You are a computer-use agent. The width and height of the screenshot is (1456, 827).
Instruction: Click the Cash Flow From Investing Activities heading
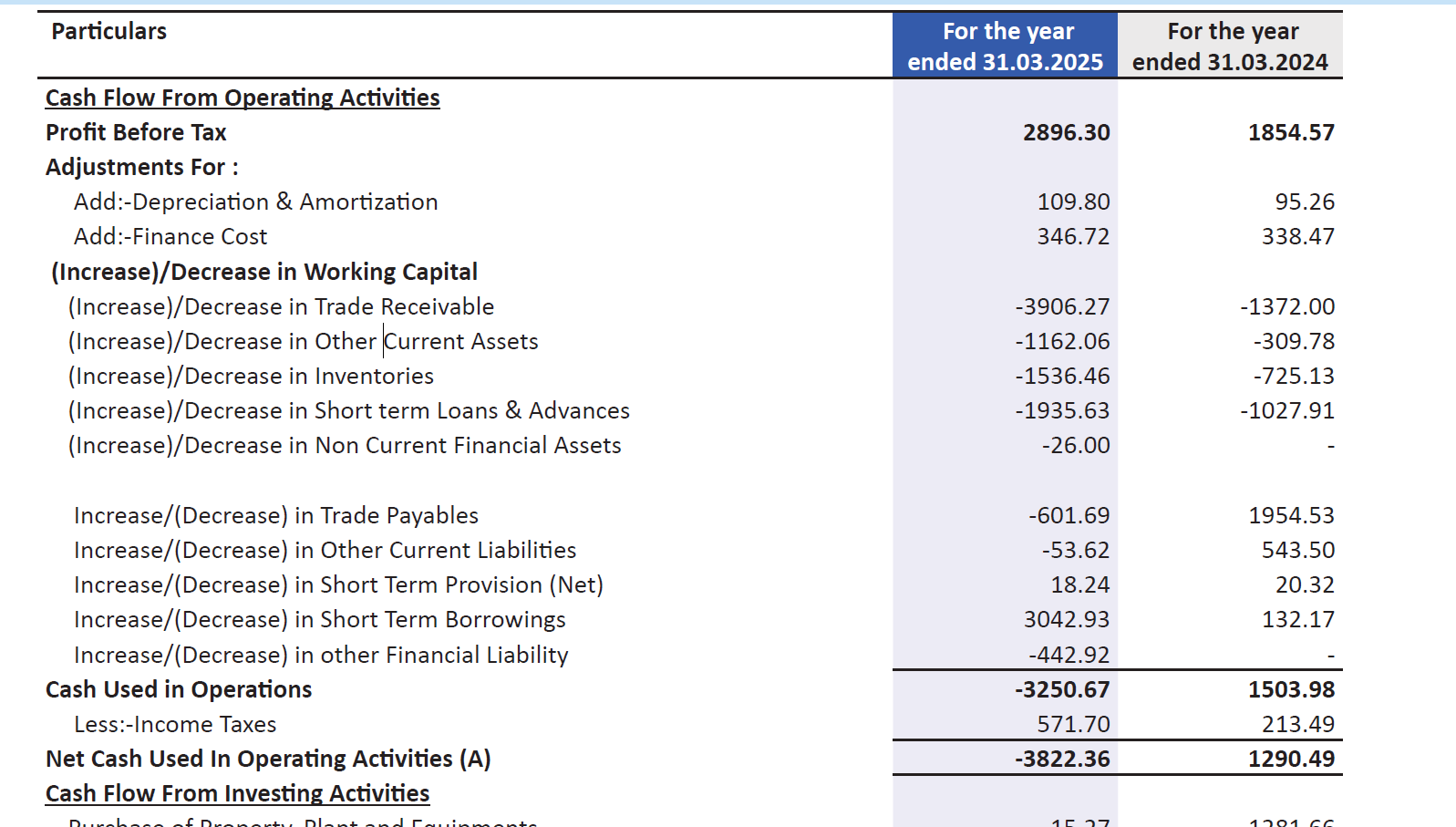[x=237, y=793]
